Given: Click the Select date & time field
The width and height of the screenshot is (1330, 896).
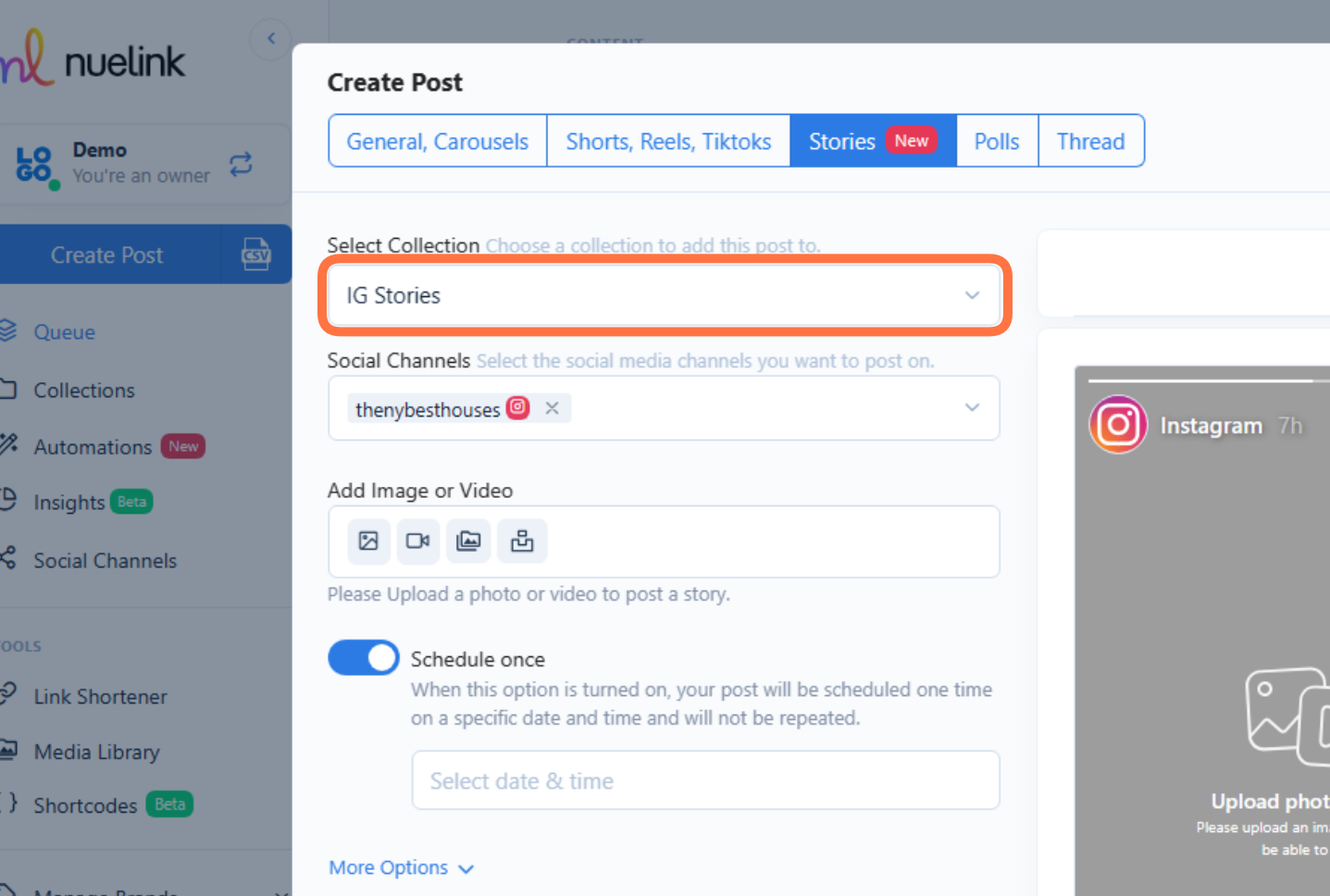Looking at the screenshot, I should pos(705,780).
